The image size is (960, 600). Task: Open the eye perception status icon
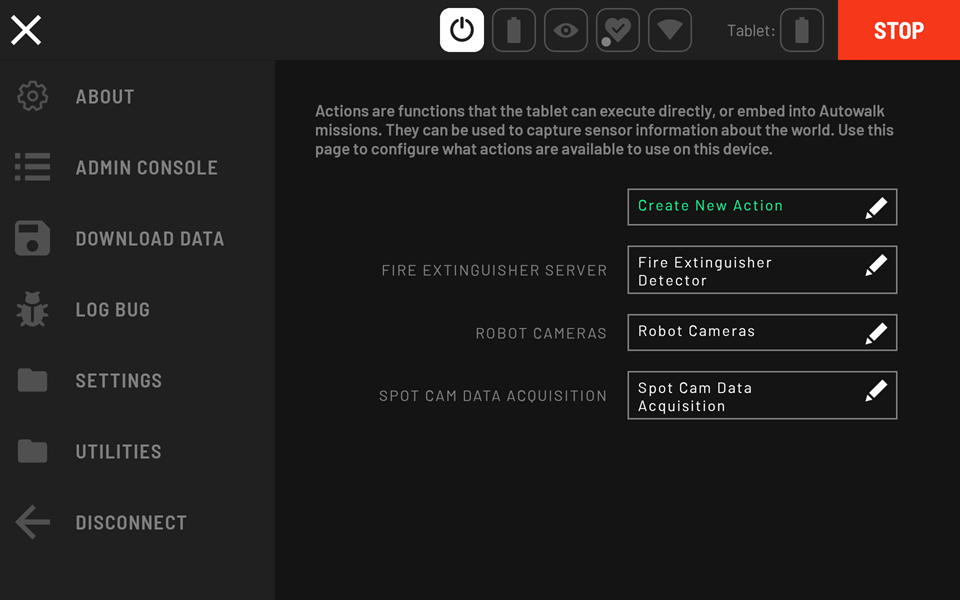(566, 30)
